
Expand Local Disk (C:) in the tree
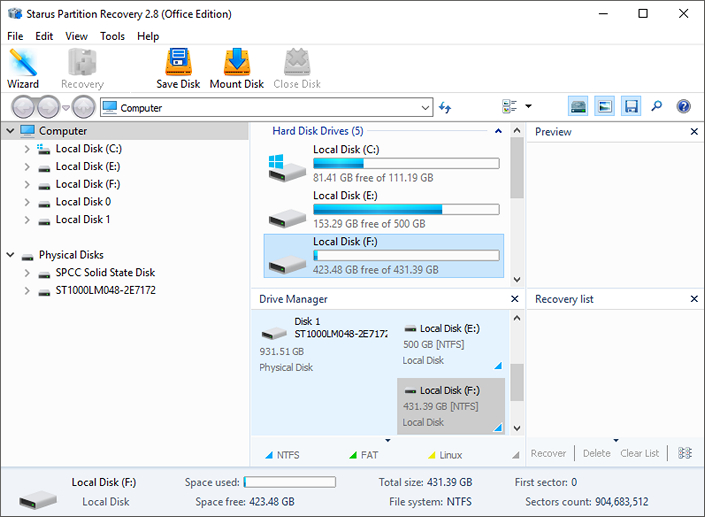coord(27,149)
